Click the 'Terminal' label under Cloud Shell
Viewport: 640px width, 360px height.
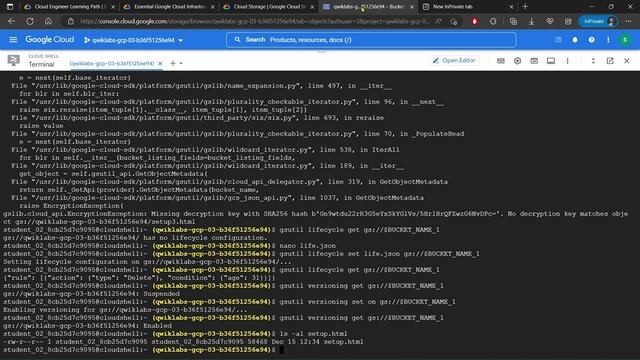[x=41, y=64]
